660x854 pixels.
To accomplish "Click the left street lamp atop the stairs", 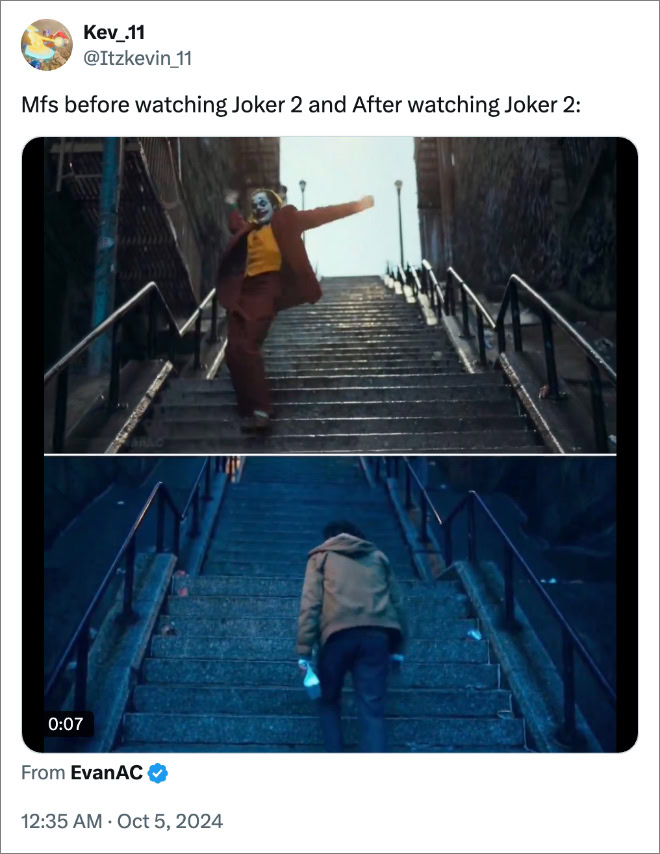I will pos(302,197).
